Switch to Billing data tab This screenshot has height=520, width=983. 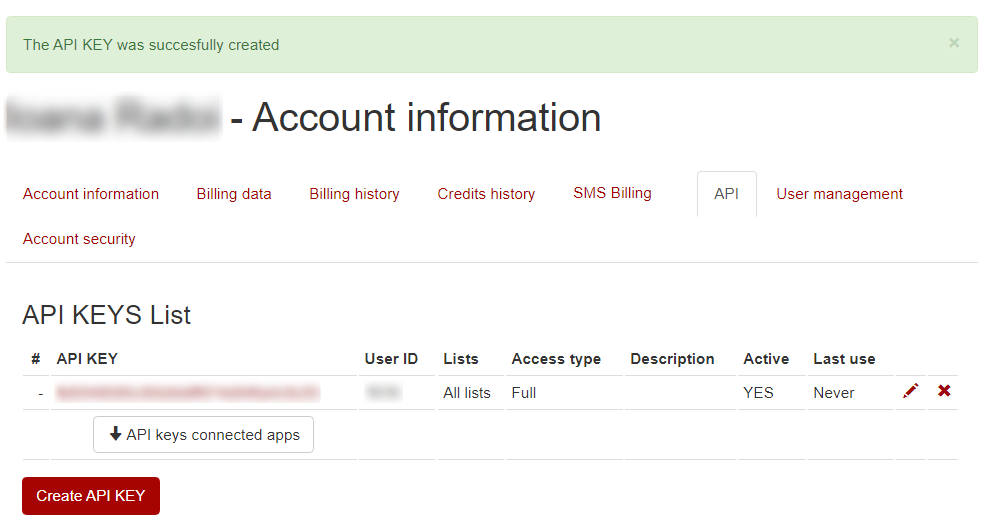234,194
